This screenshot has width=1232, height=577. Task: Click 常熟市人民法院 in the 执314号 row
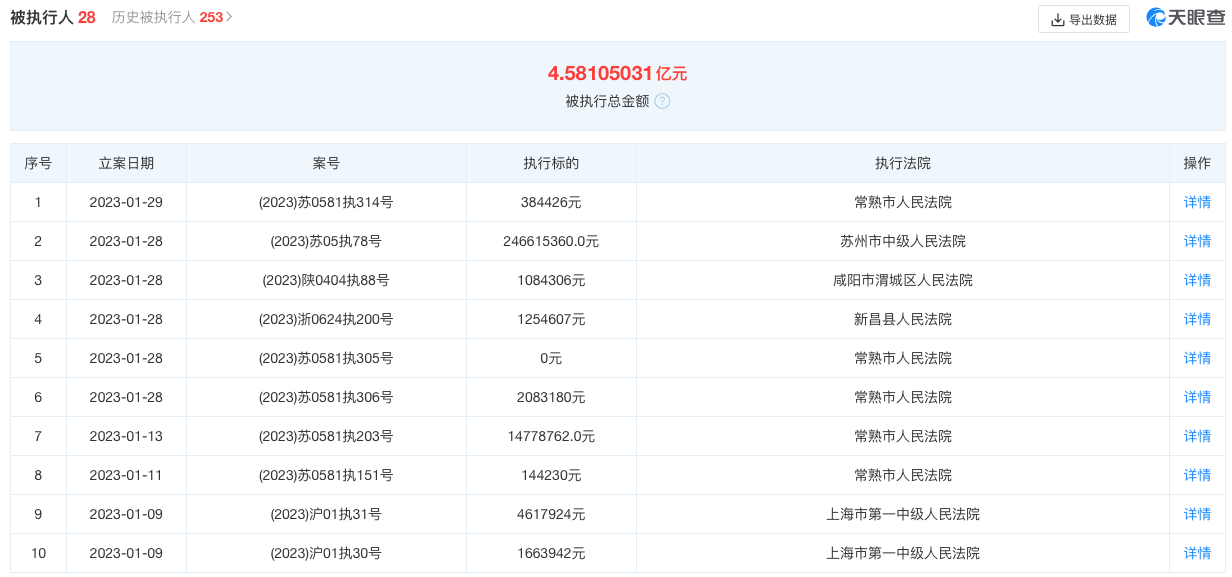click(903, 202)
